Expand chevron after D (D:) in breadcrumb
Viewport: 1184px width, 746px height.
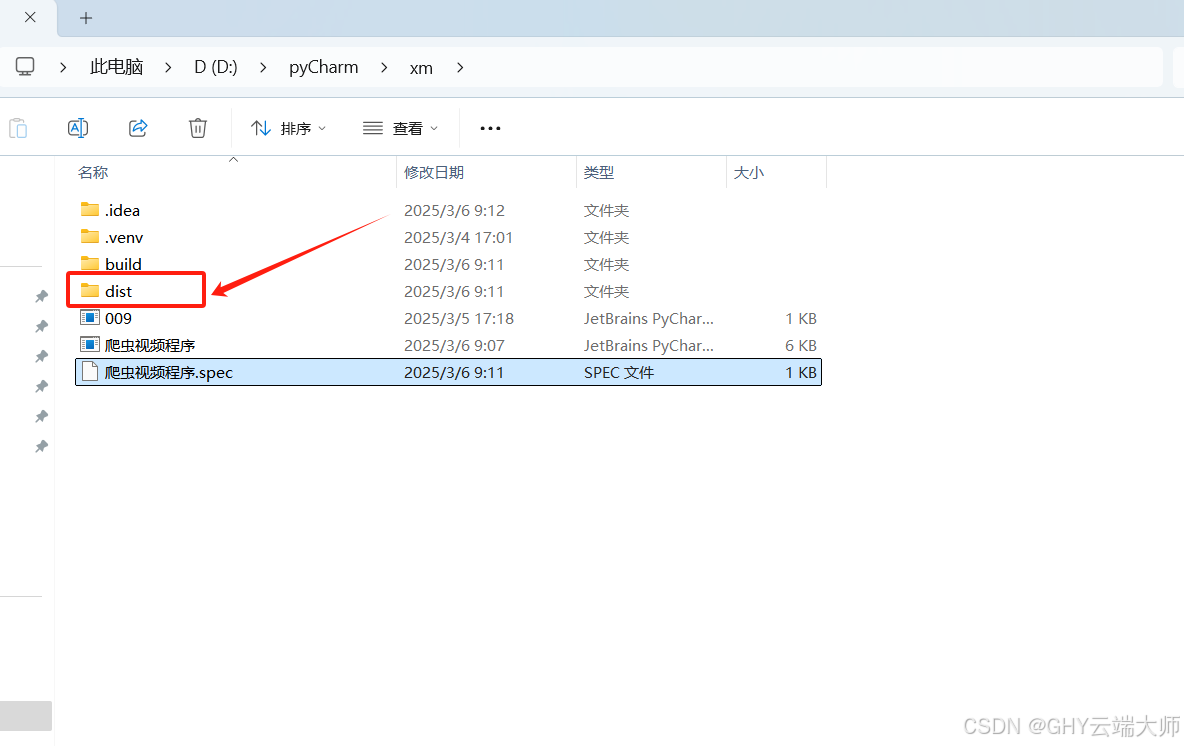point(263,68)
